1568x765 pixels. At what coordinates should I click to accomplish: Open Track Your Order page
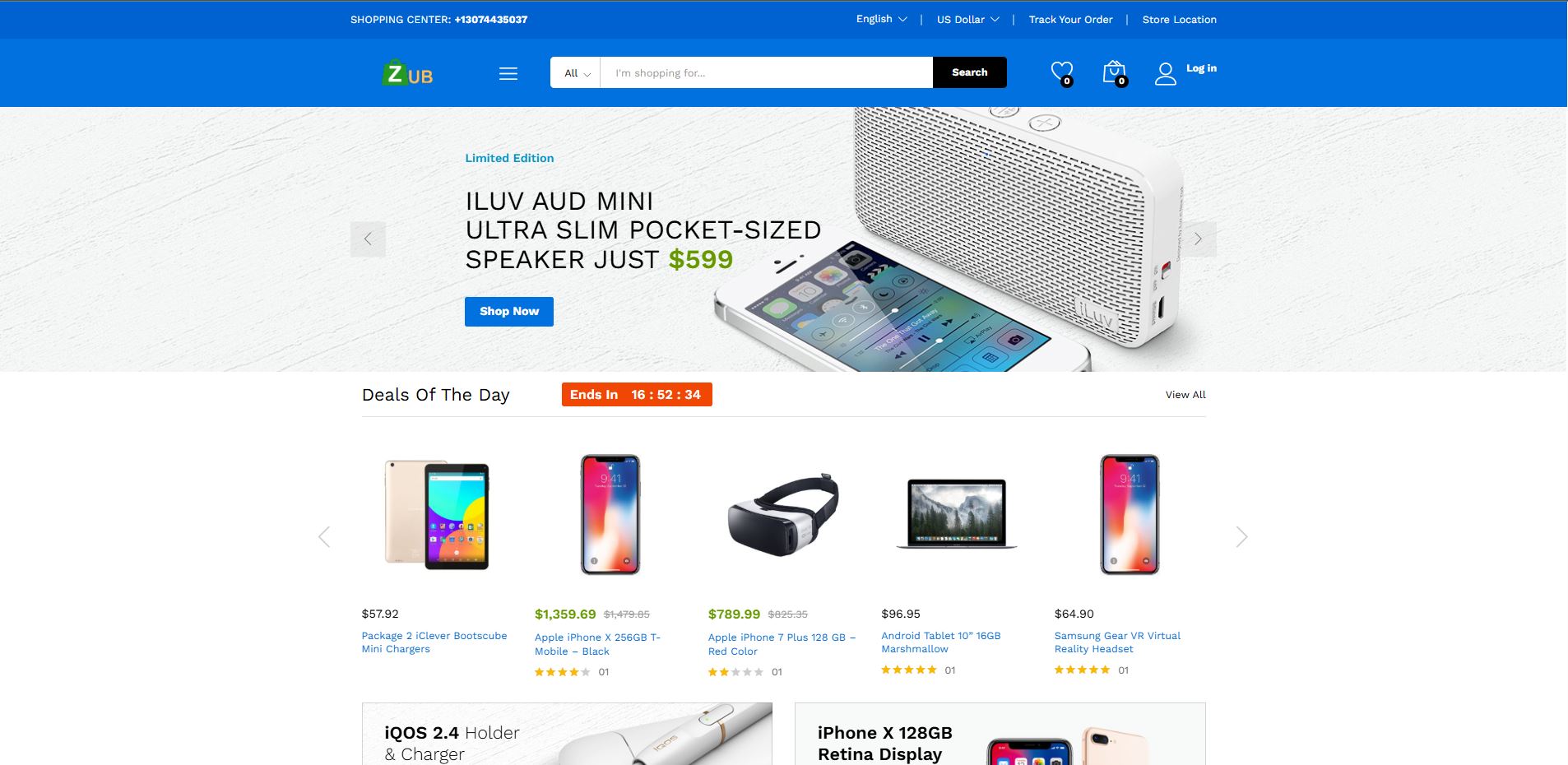click(x=1070, y=19)
